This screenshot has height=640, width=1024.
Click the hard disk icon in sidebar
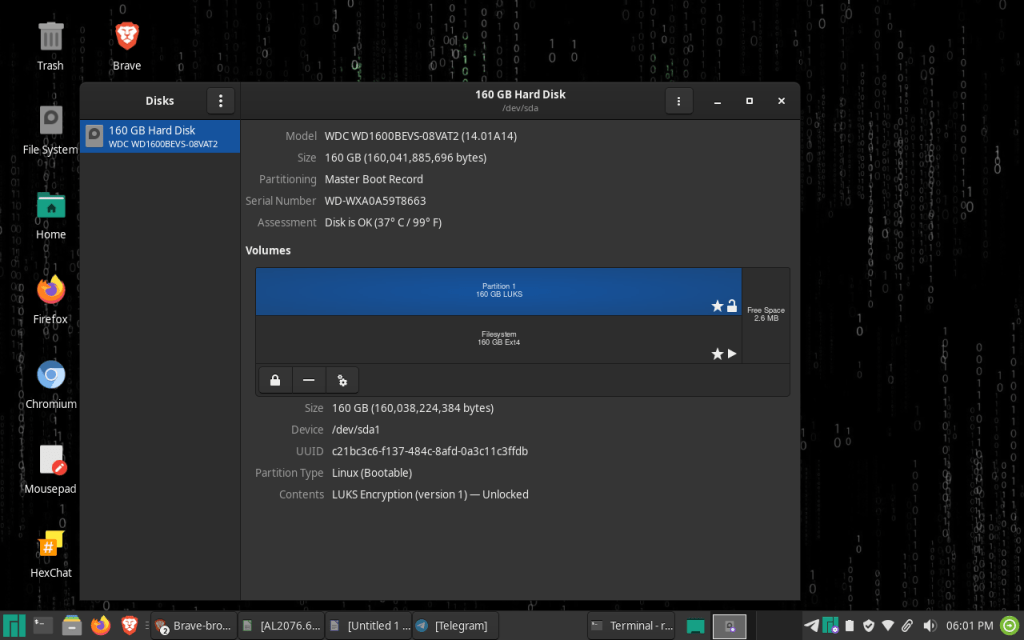(x=95, y=136)
